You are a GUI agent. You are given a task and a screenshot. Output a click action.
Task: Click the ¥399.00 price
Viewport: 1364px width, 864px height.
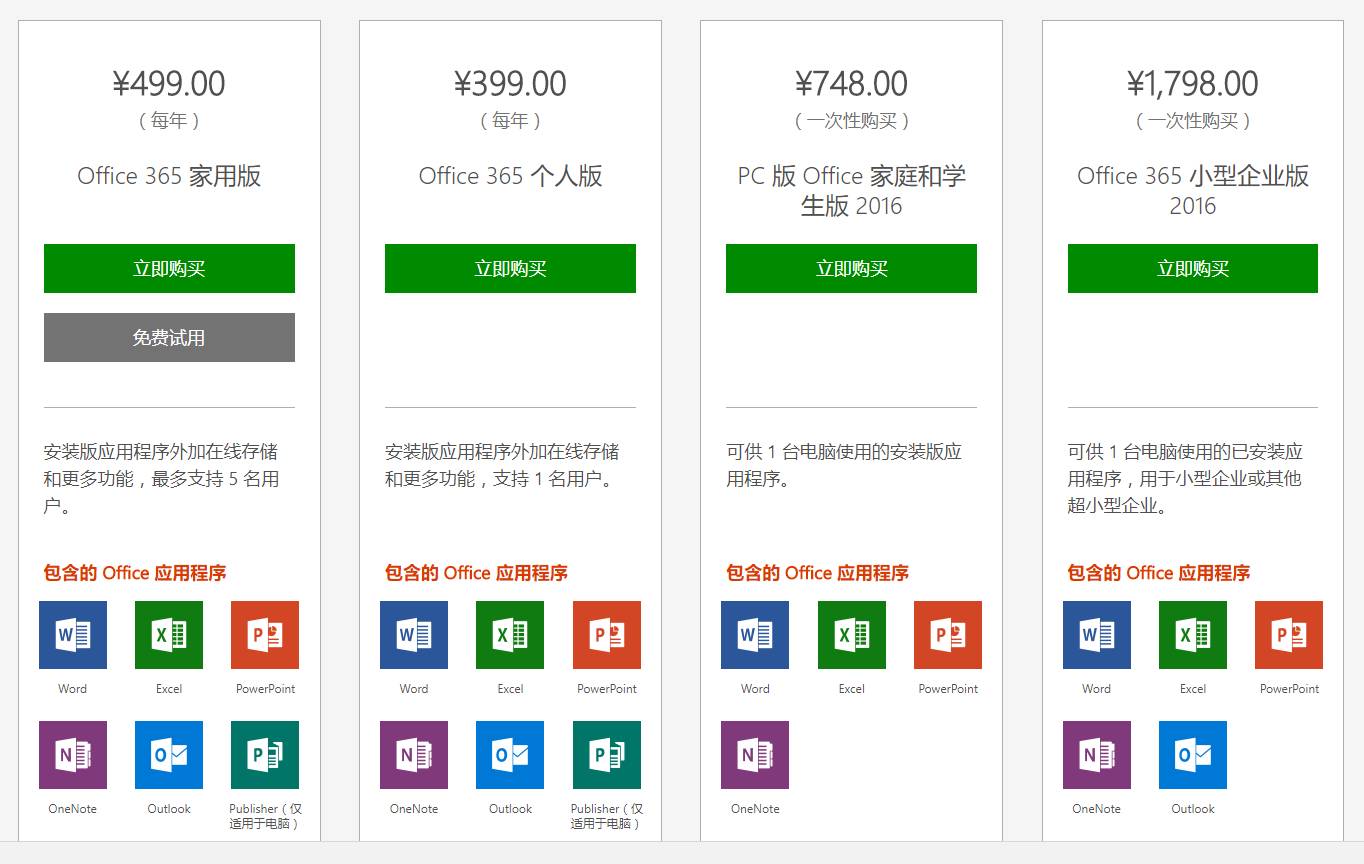tap(510, 83)
